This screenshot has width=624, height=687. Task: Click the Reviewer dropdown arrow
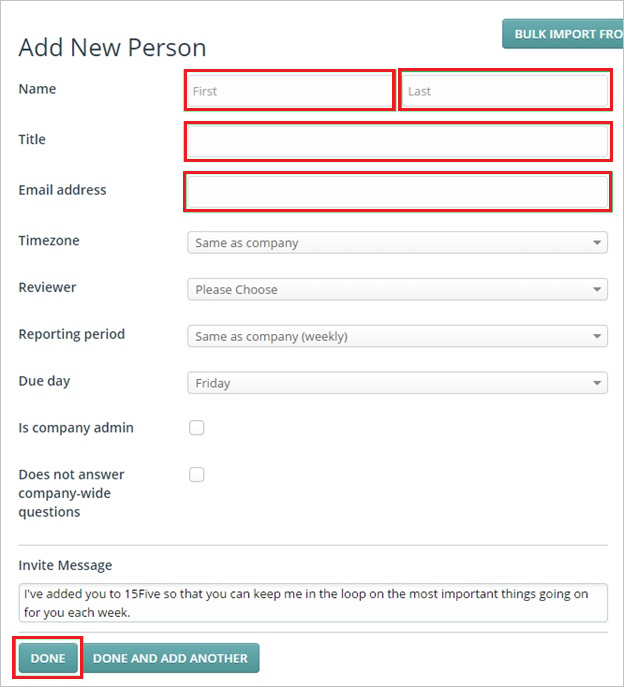click(x=597, y=289)
